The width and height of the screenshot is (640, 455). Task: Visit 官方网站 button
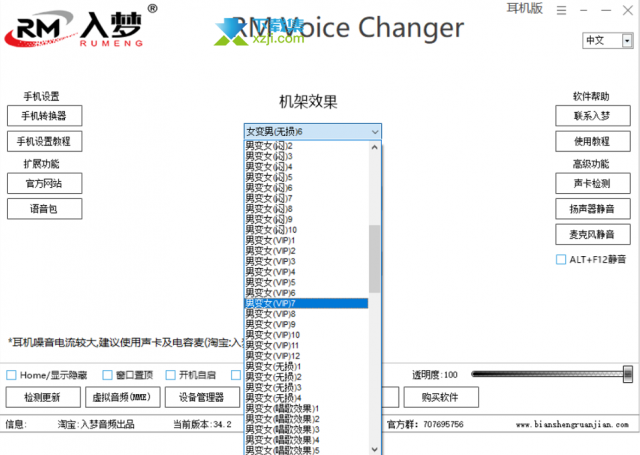click(x=44, y=183)
